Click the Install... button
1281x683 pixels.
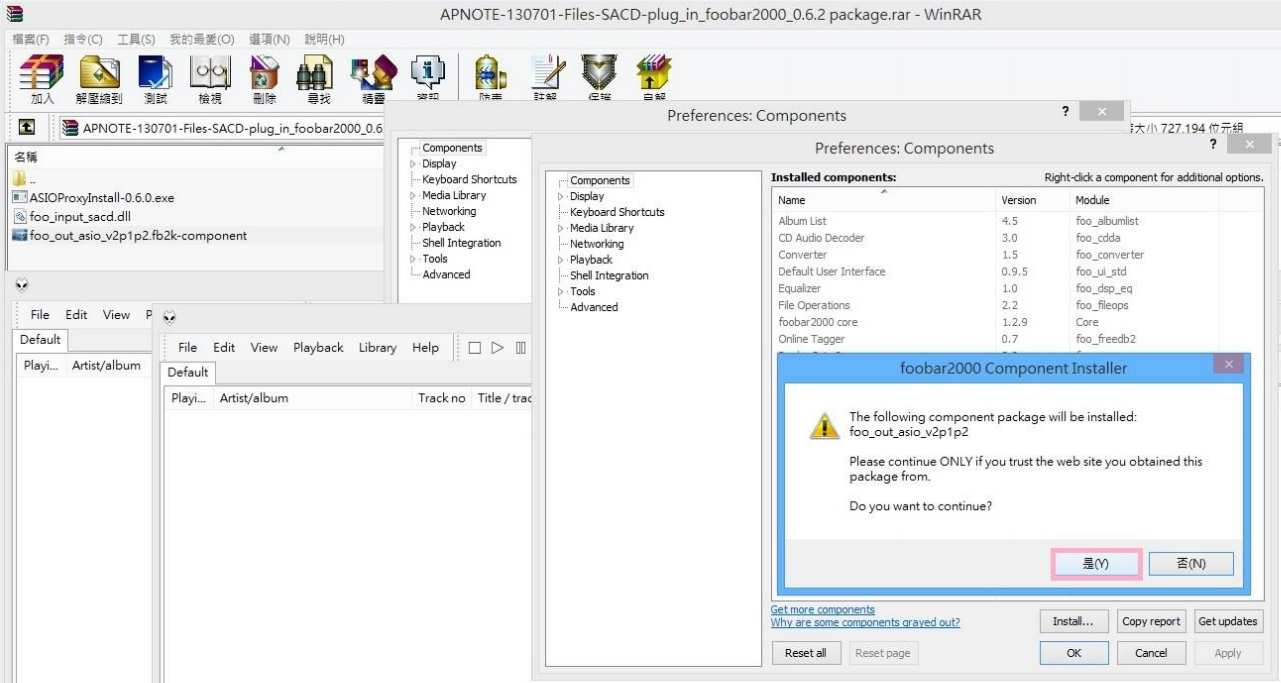click(1073, 621)
